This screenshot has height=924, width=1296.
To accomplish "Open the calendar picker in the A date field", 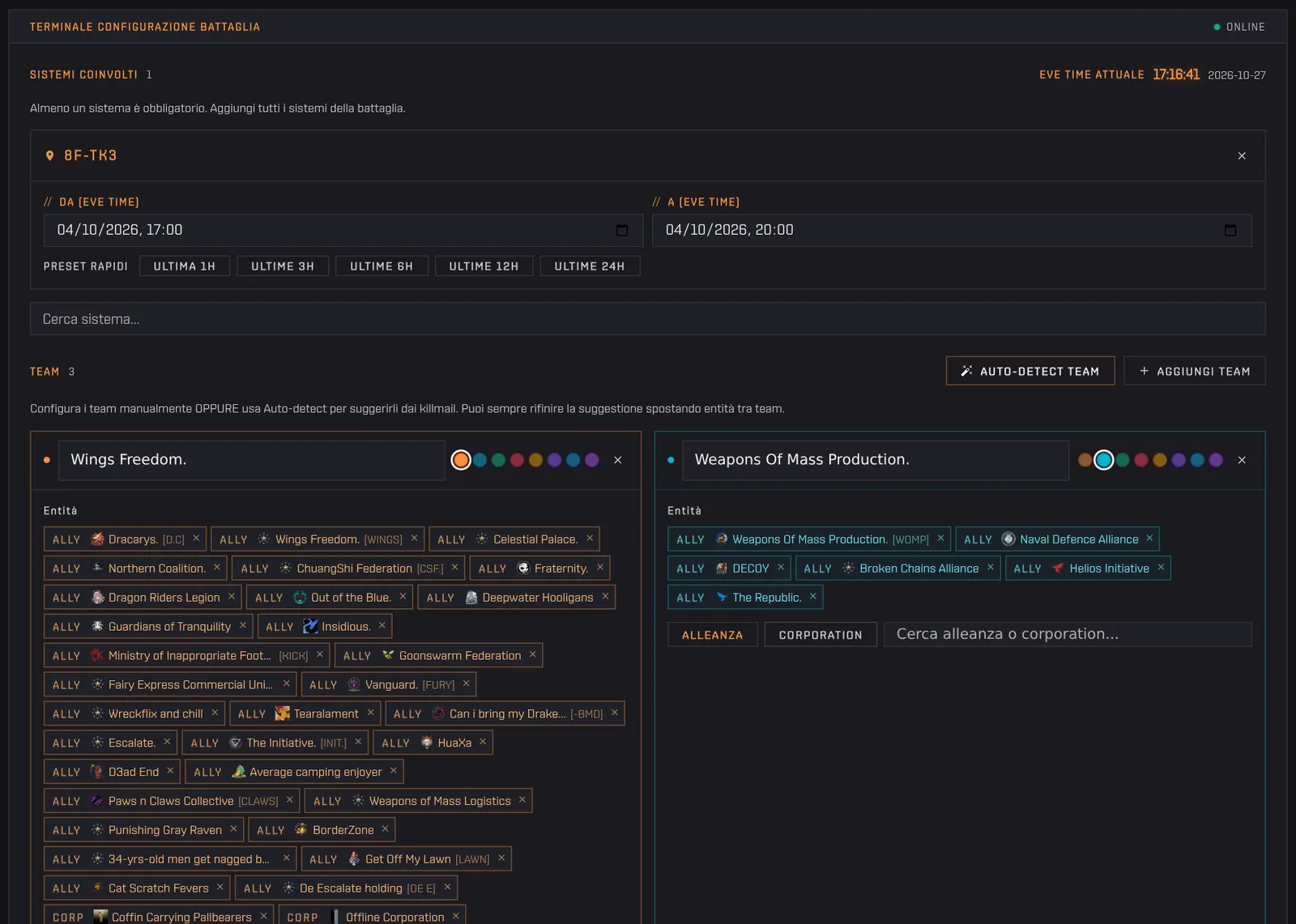I will coord(1230,230).
